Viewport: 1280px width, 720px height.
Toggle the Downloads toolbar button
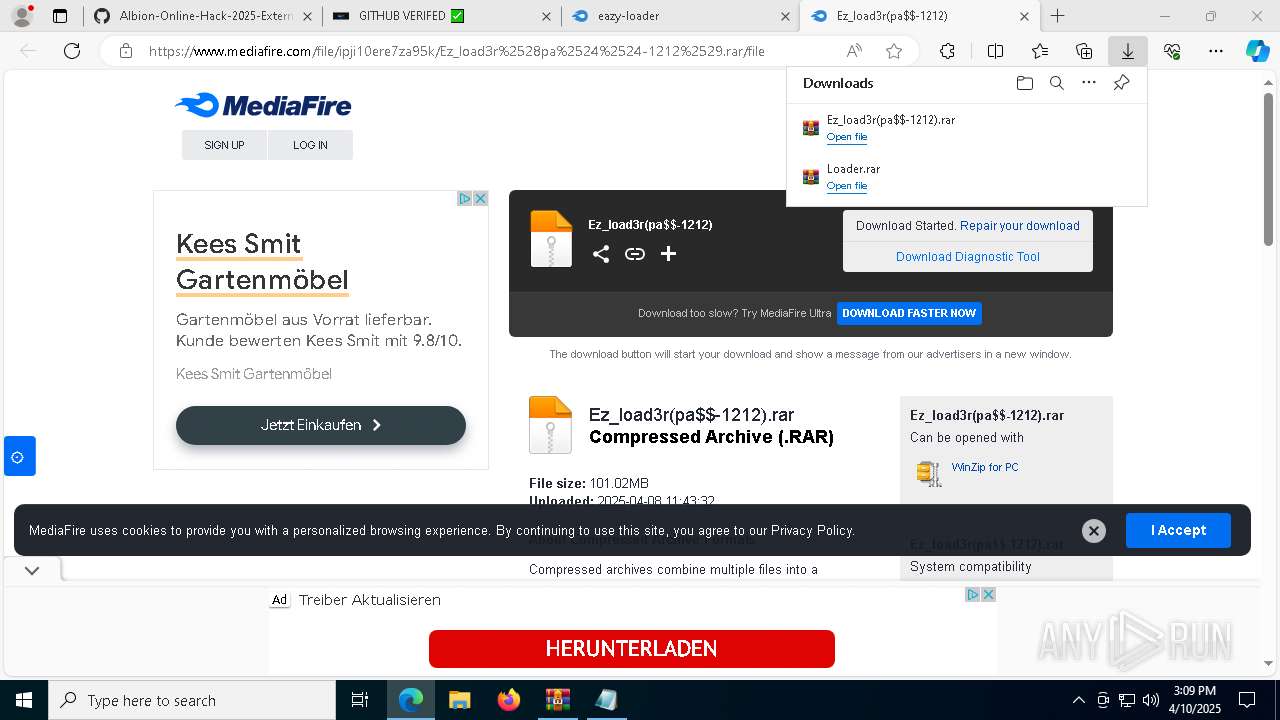(x=1128, y=51)
